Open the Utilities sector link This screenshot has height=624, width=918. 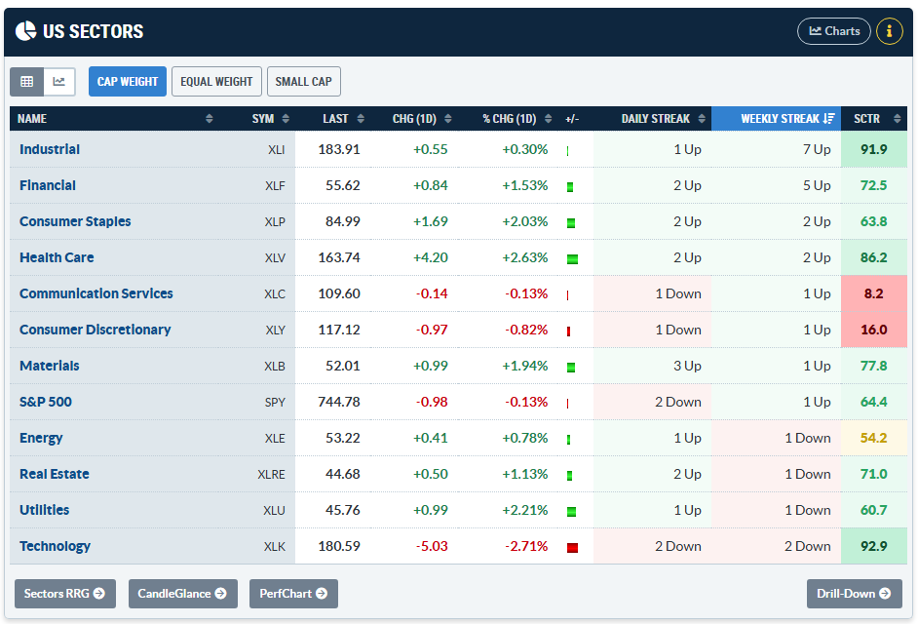(44, 510)
